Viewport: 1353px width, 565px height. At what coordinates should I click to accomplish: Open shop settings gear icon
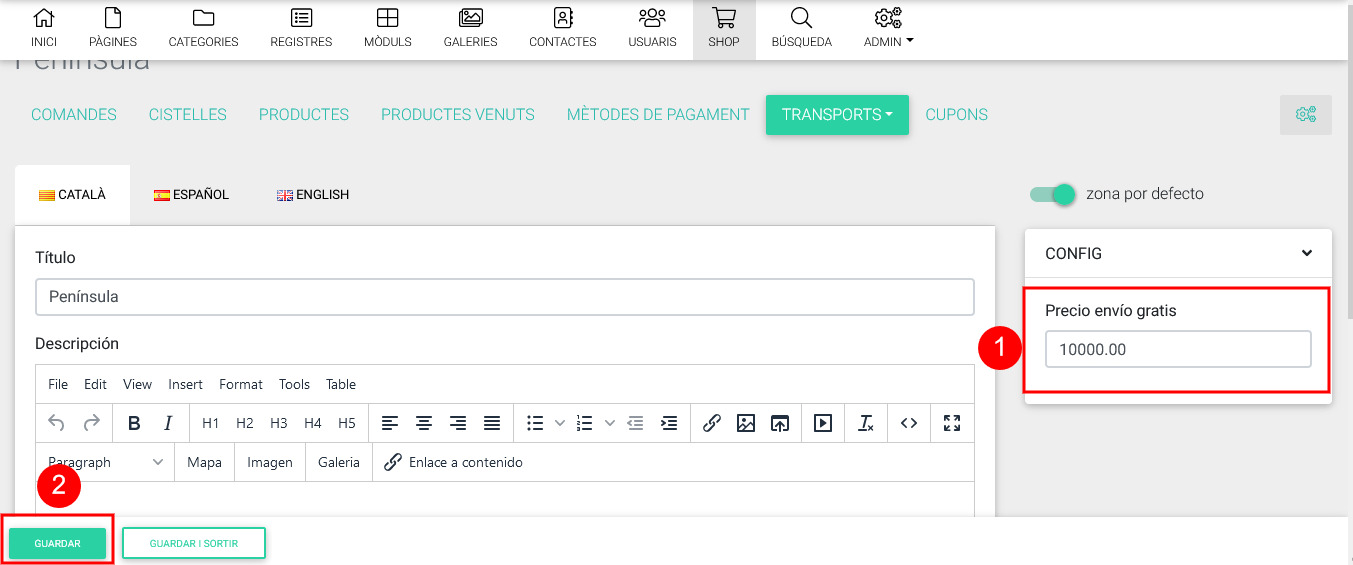point(1305,115)
